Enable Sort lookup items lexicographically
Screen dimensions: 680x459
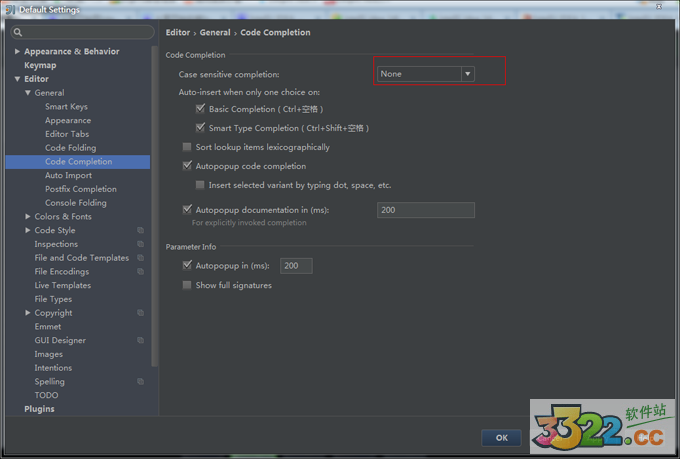click(187, 147)
